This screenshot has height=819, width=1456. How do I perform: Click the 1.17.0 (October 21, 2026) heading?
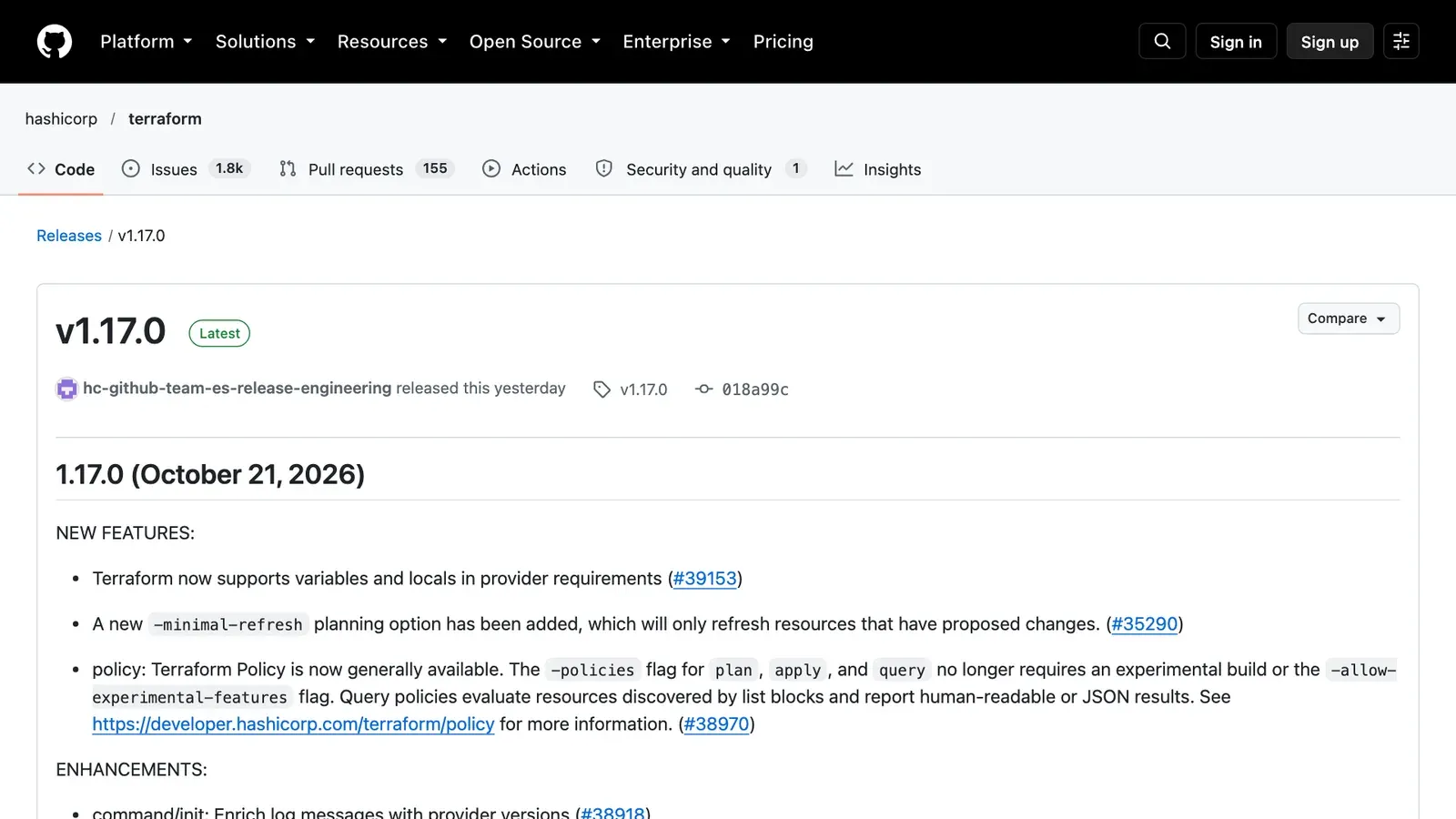pyautogui.click(x=210, y=474)
